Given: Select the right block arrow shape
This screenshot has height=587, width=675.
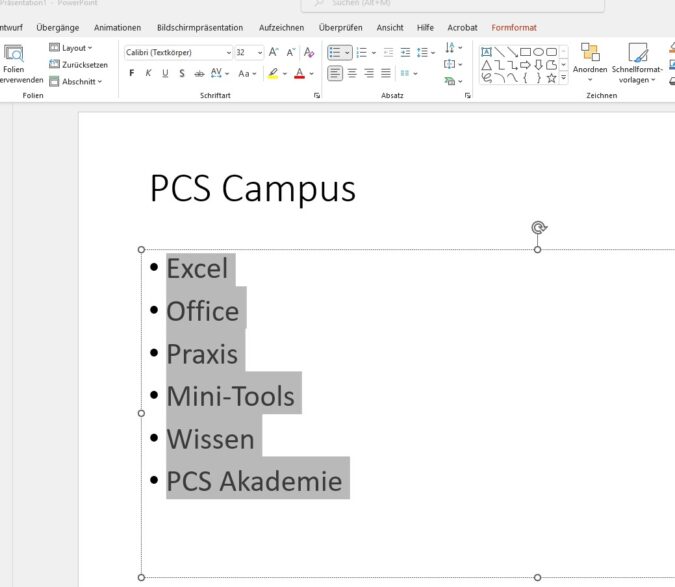Looking at the screenshot, I should point(525,65).
